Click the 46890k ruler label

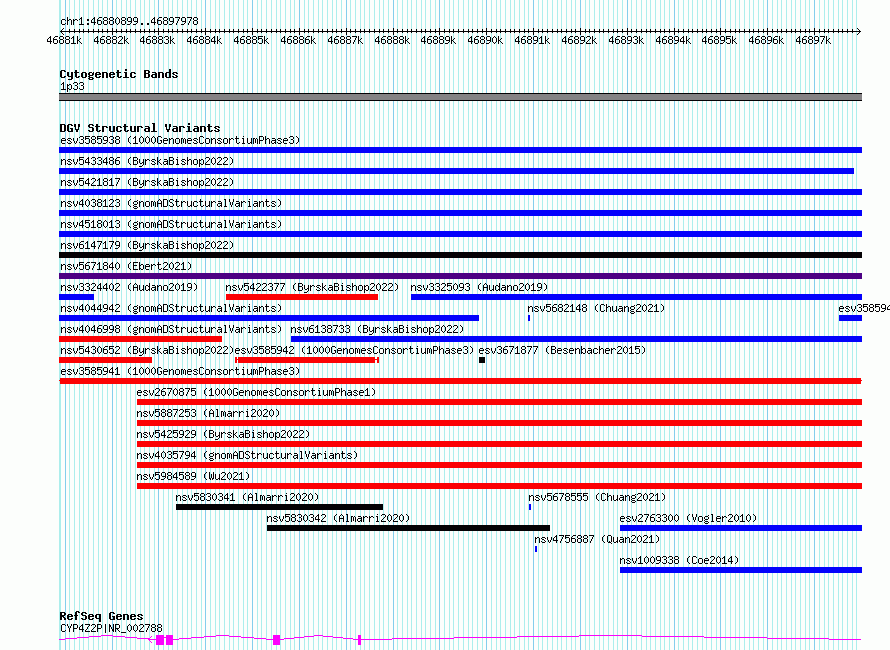(485, 40)
